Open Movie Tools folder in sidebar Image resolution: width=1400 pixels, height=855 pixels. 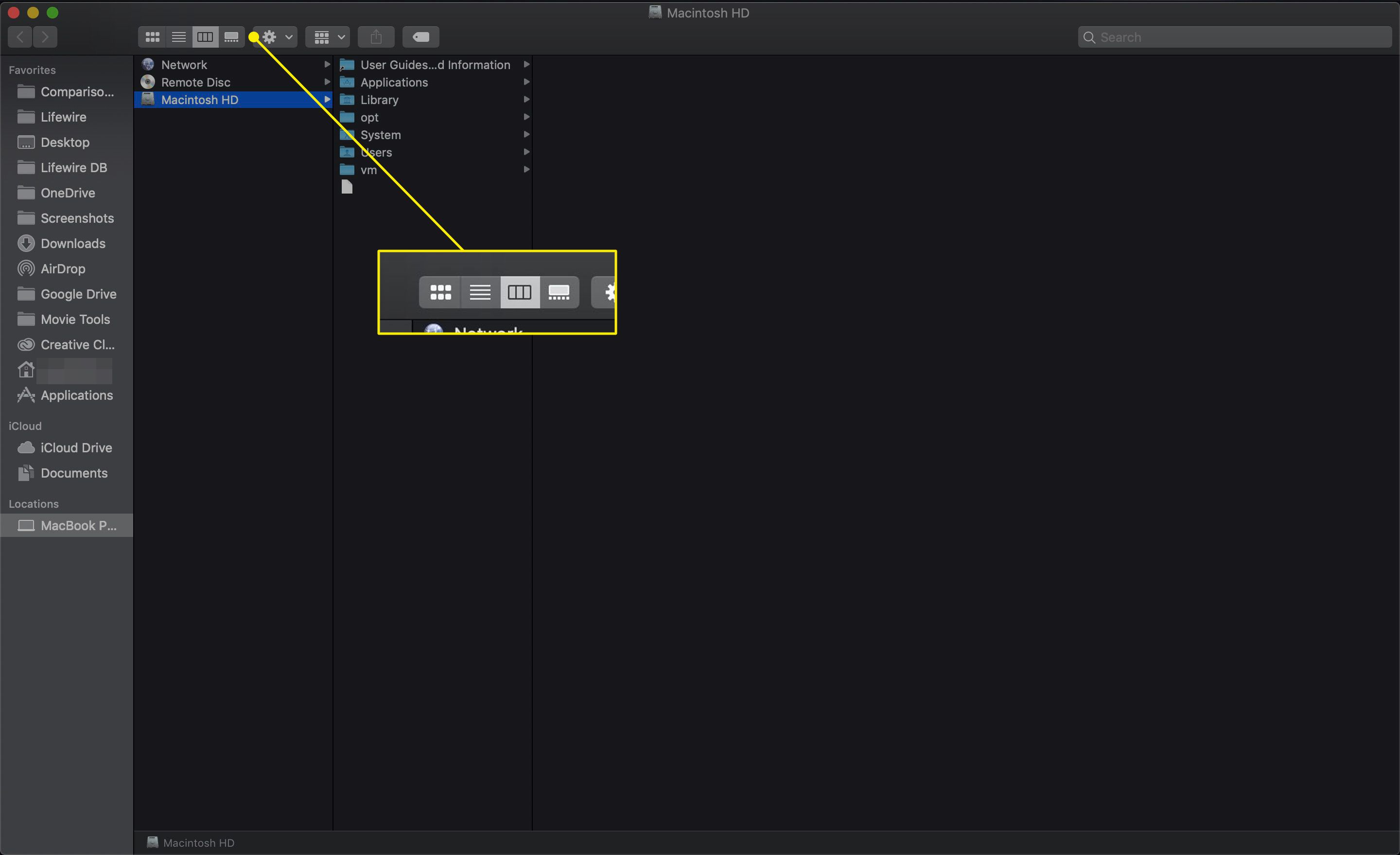(x=67, y=320)
